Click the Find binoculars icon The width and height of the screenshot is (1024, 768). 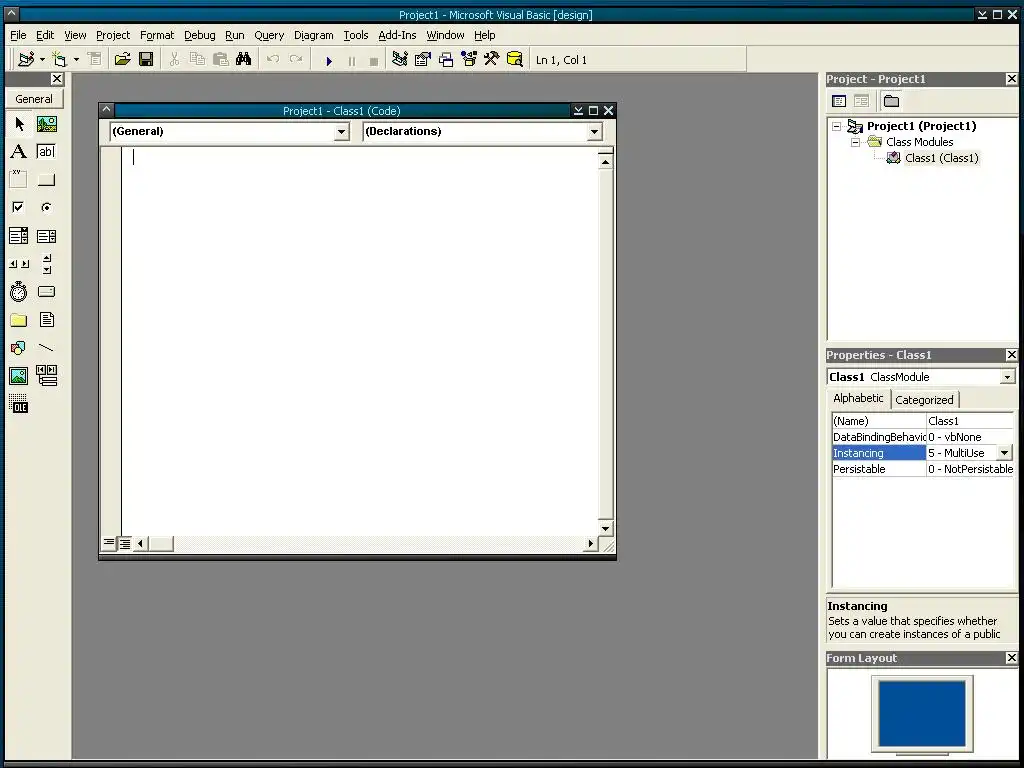click(x=244, y=59)
